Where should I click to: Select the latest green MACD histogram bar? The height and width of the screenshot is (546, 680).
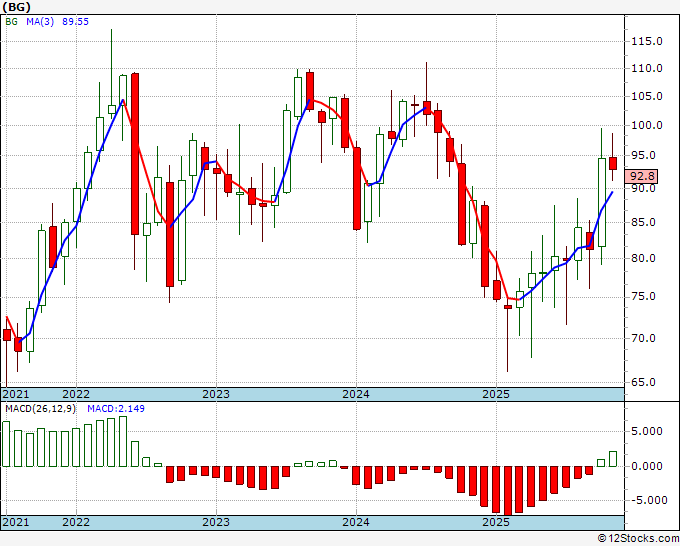[613, 459]
